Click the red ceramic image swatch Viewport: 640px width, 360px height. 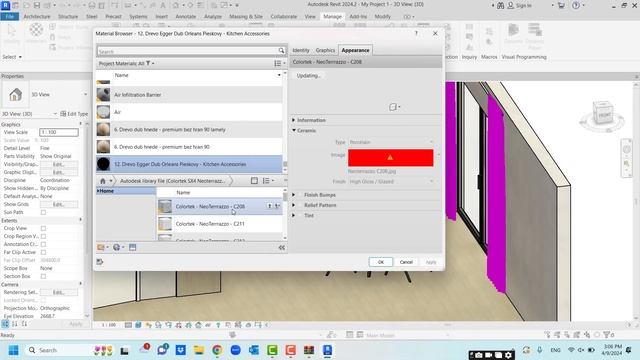[391, 158]
